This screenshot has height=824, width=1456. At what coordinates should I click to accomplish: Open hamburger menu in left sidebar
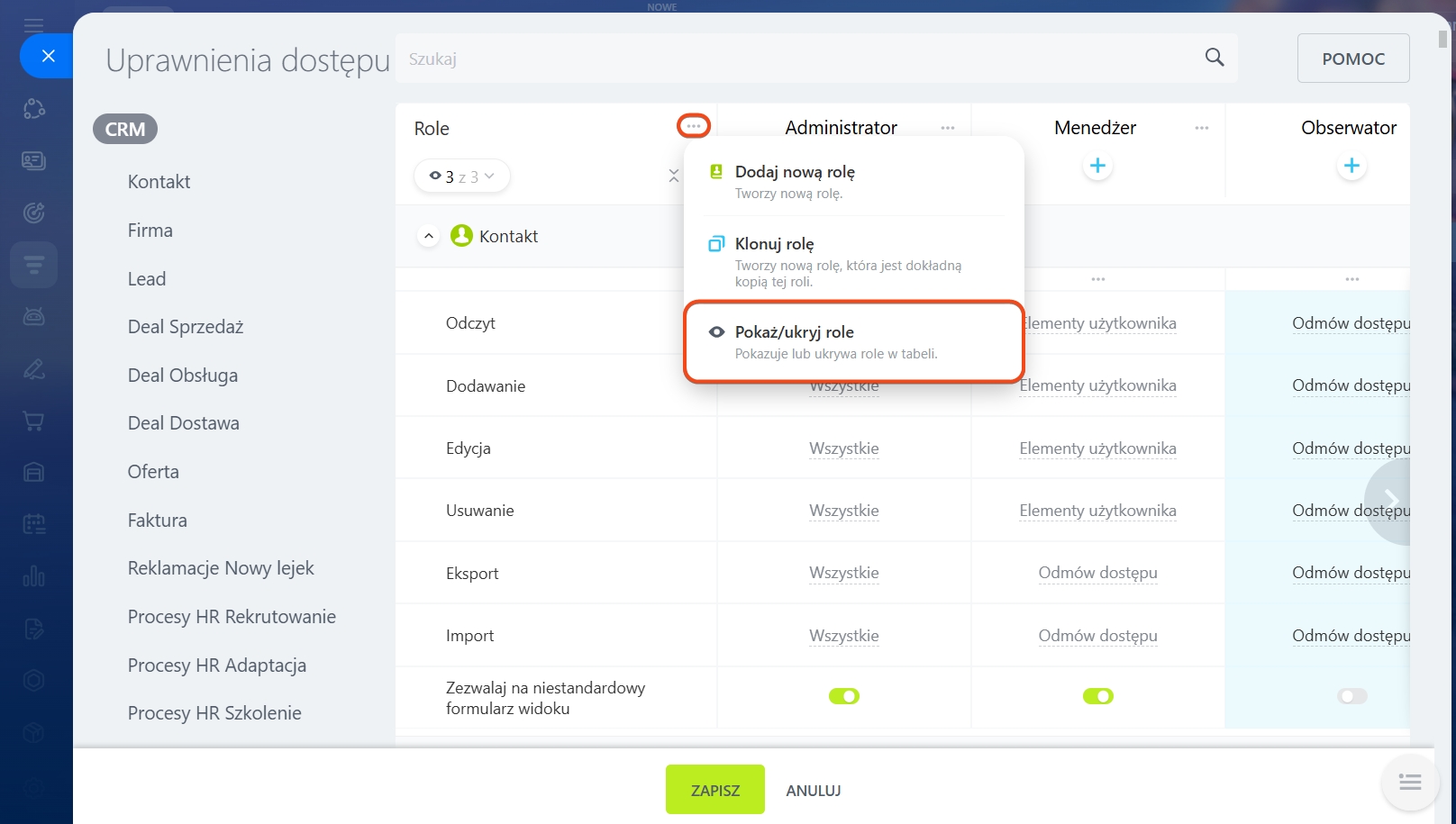click(x=33, y=24)
